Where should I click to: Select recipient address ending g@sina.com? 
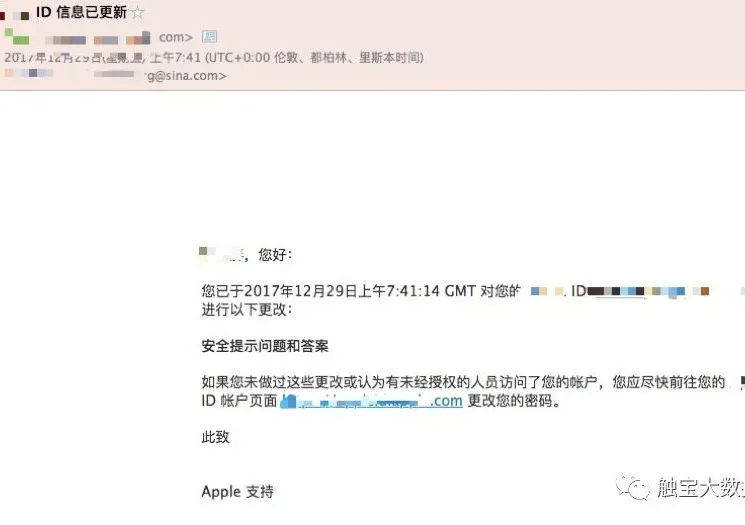(x=187, y=76)
